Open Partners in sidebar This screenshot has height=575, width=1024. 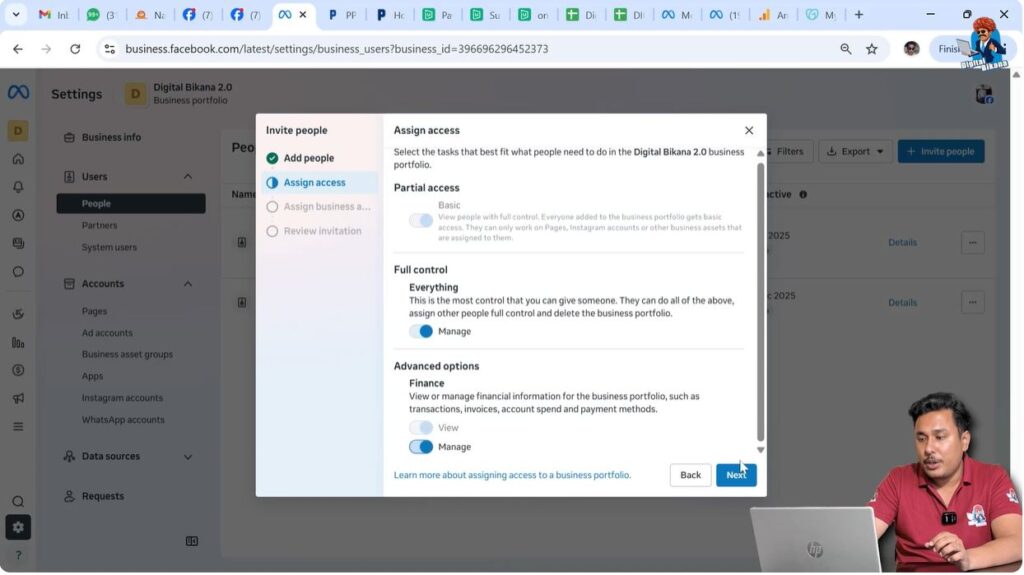99,225
